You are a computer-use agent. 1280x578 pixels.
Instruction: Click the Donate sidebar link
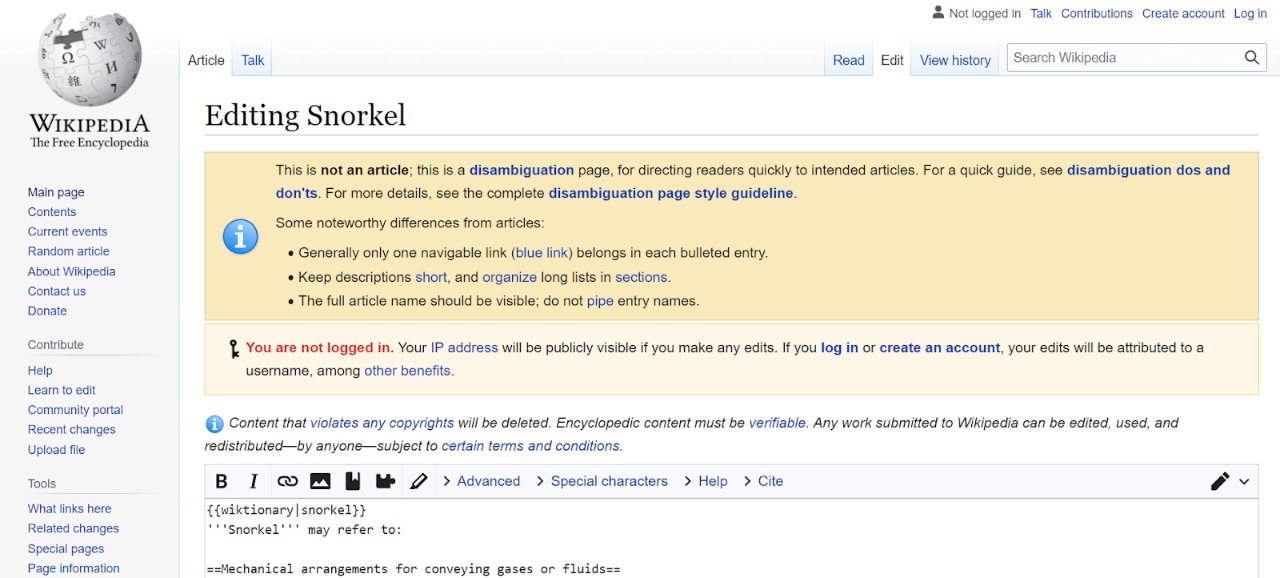(x=47, y=311)
